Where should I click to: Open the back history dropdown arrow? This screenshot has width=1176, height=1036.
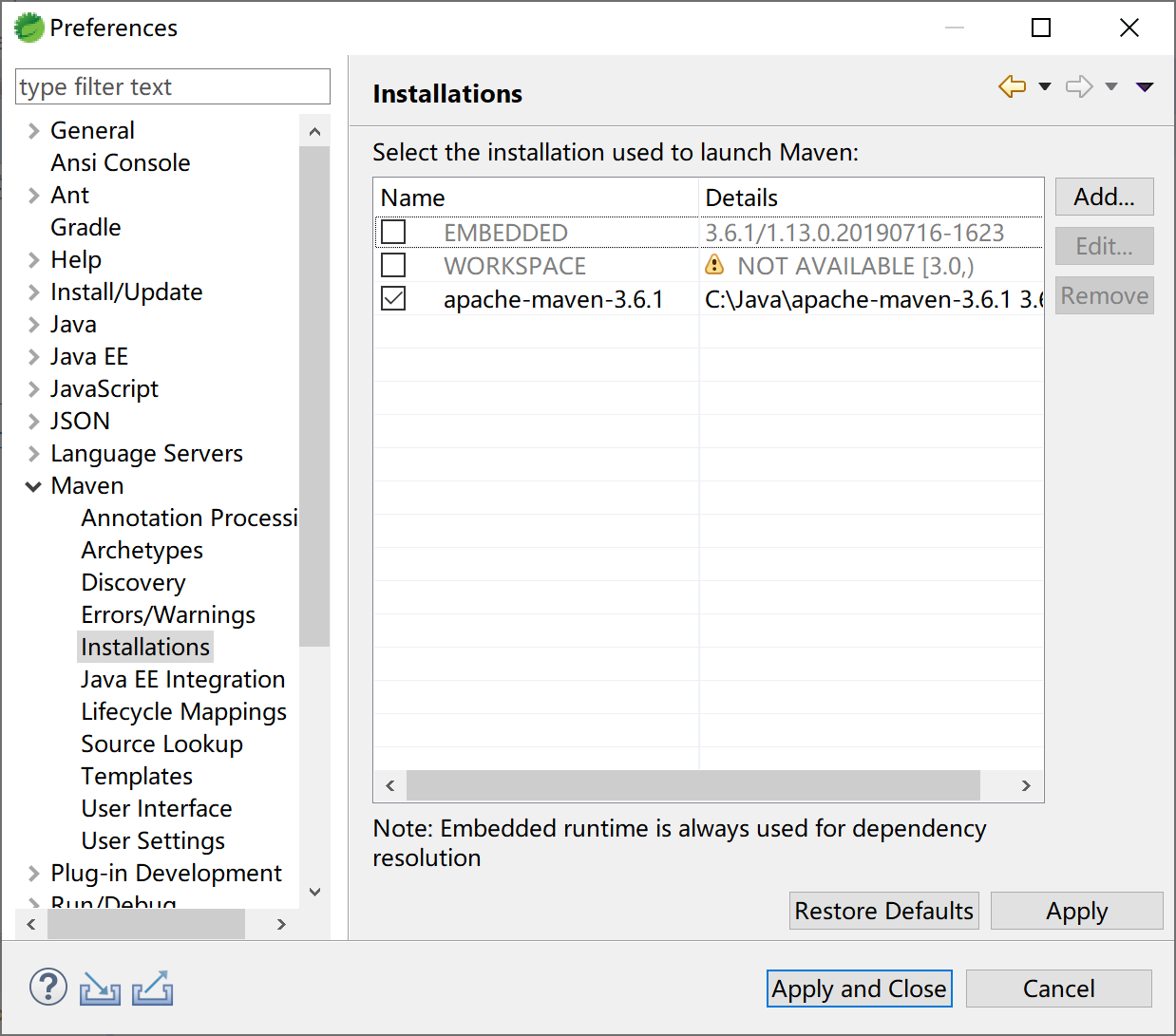1045,87
